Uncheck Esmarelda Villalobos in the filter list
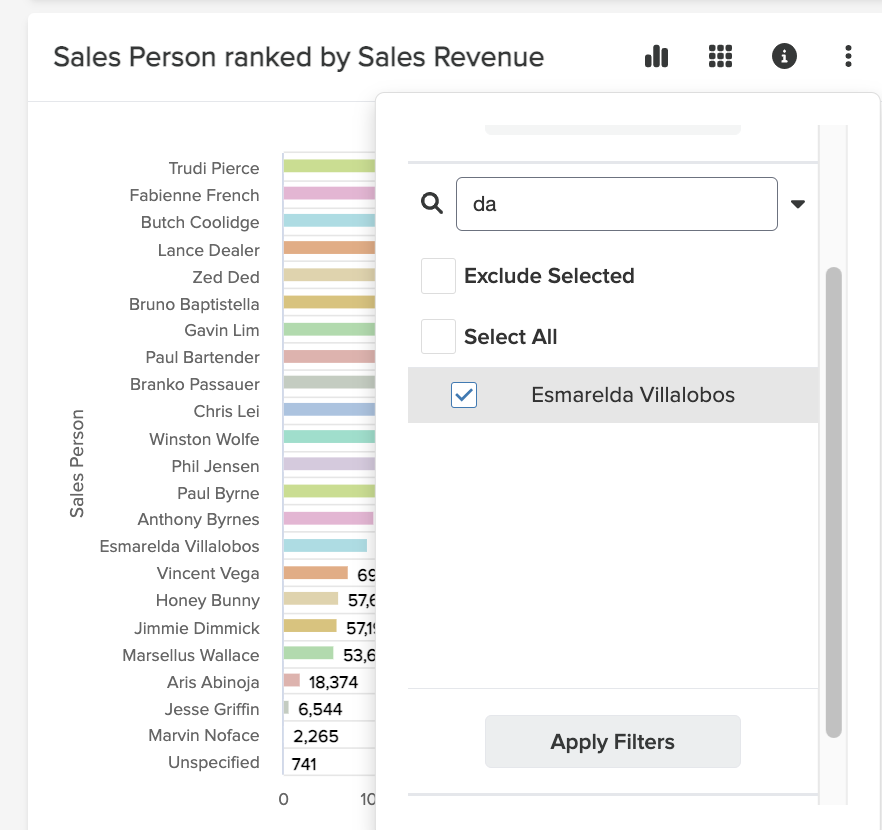The image size is (882, 830). 464,395
